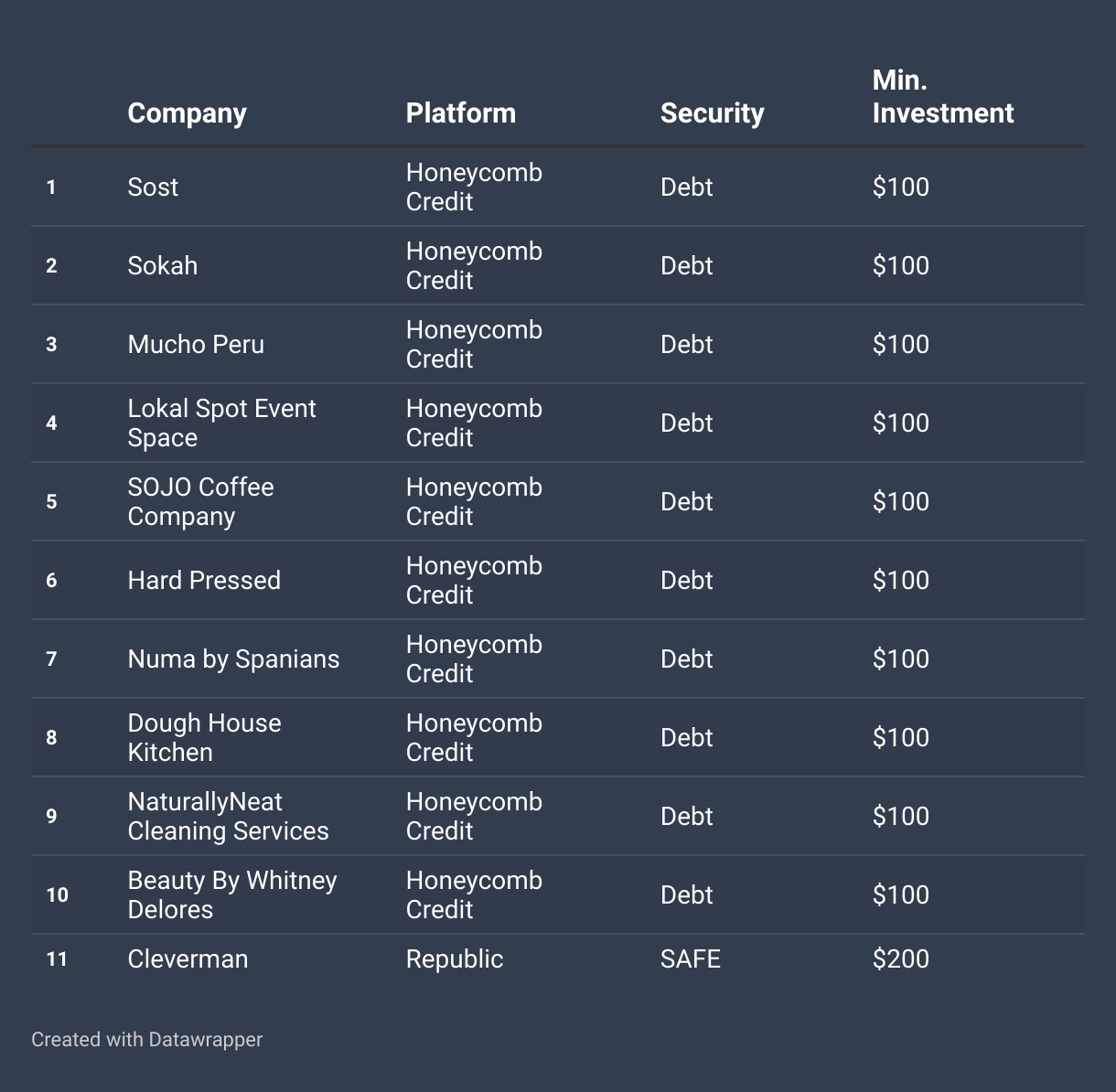Click the Min. Investment column header

click(942, 96)
